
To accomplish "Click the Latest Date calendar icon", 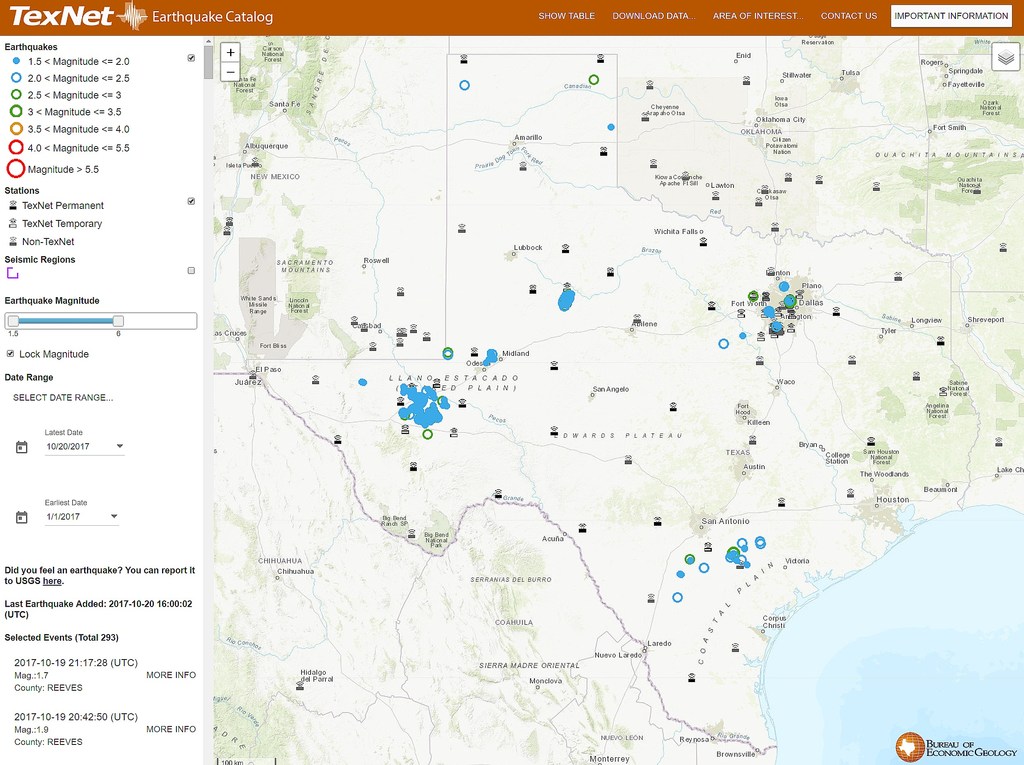I will coord(21,447).
